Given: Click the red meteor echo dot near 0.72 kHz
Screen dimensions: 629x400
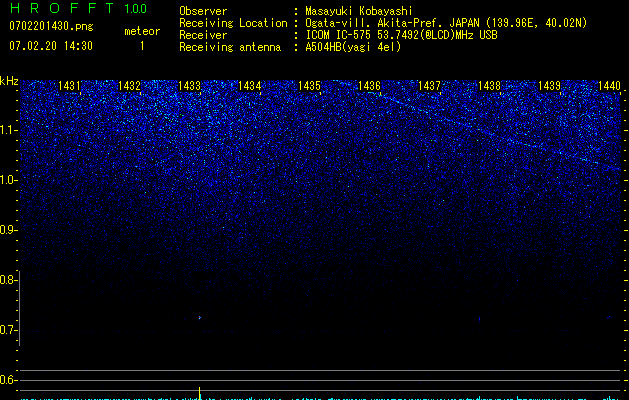Looking at the screenshot, I should click(199, 318).
